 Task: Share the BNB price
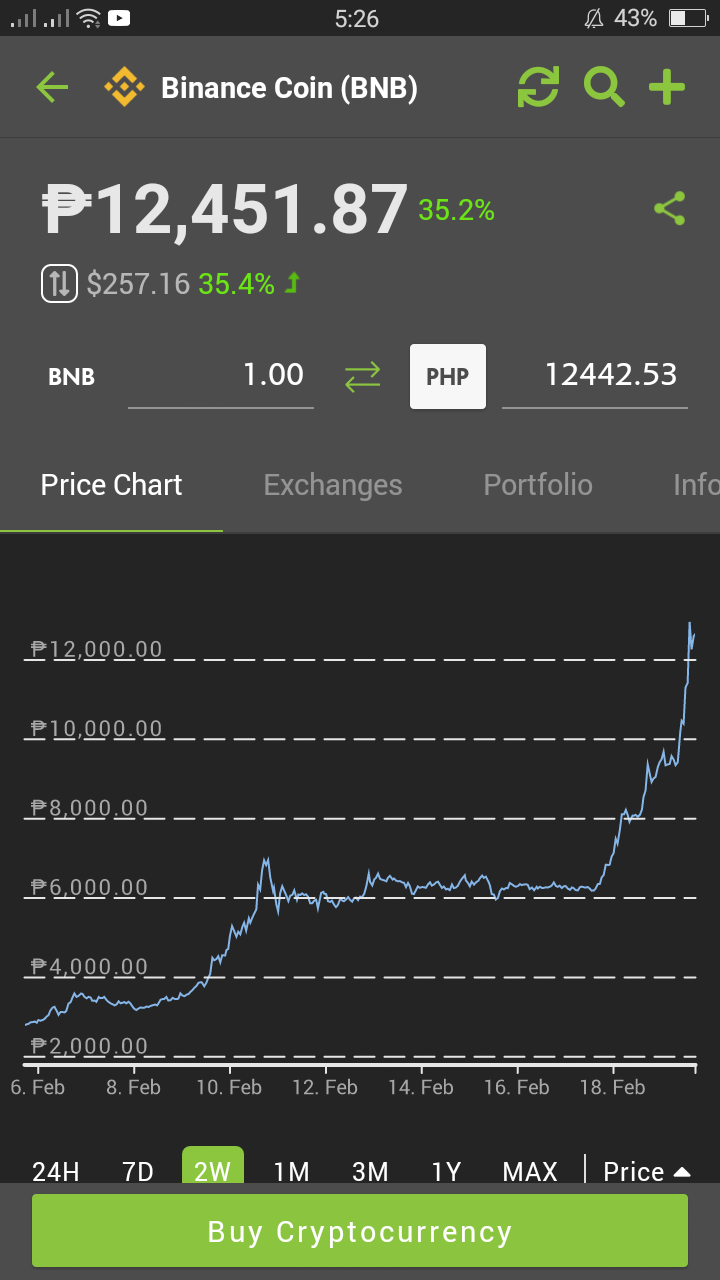tap(670, 209)
